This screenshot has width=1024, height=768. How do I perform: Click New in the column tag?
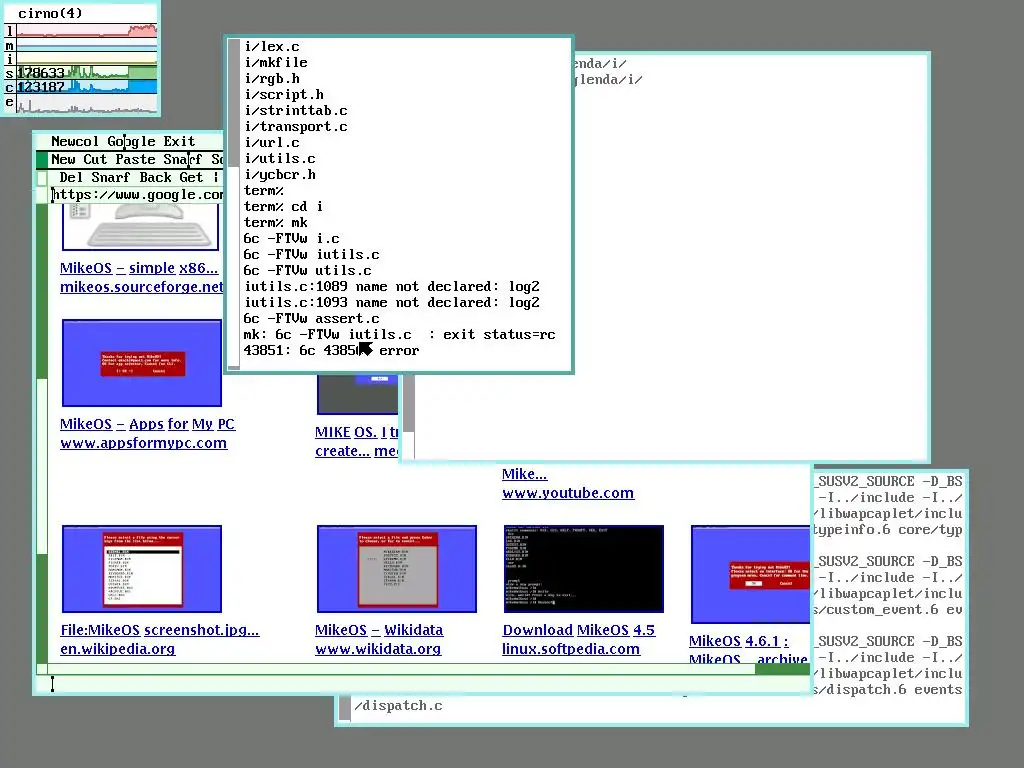[63, 159]
